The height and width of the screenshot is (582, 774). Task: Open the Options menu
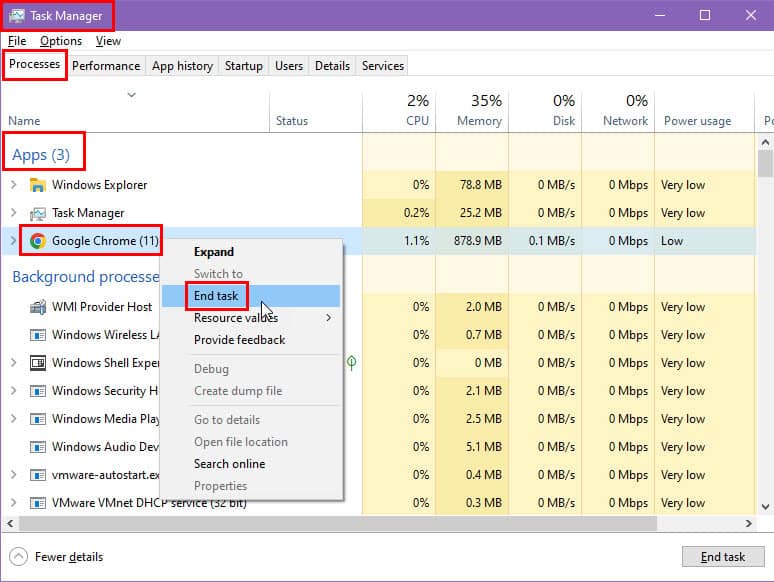[61, 41]
